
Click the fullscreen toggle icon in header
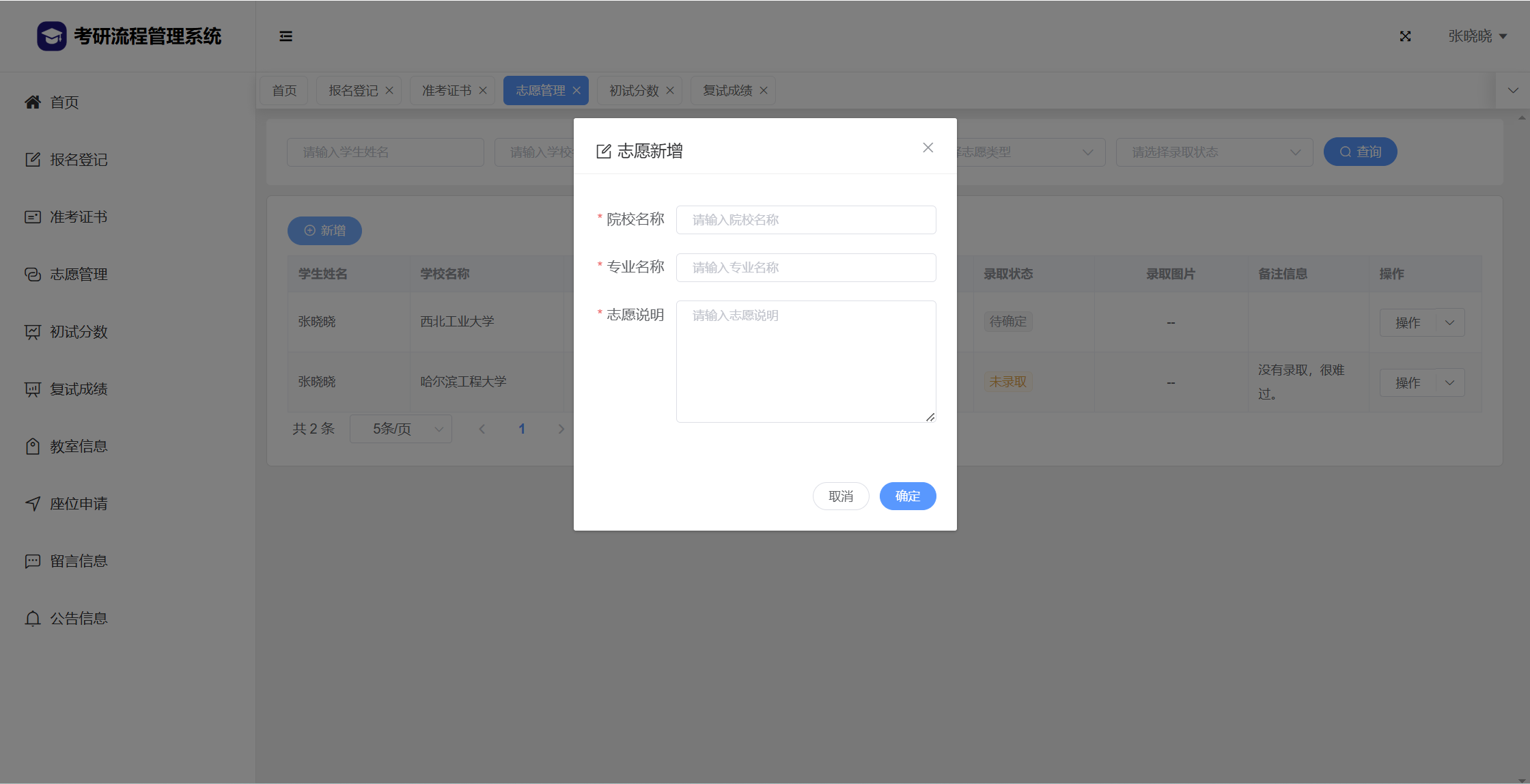1405,36
